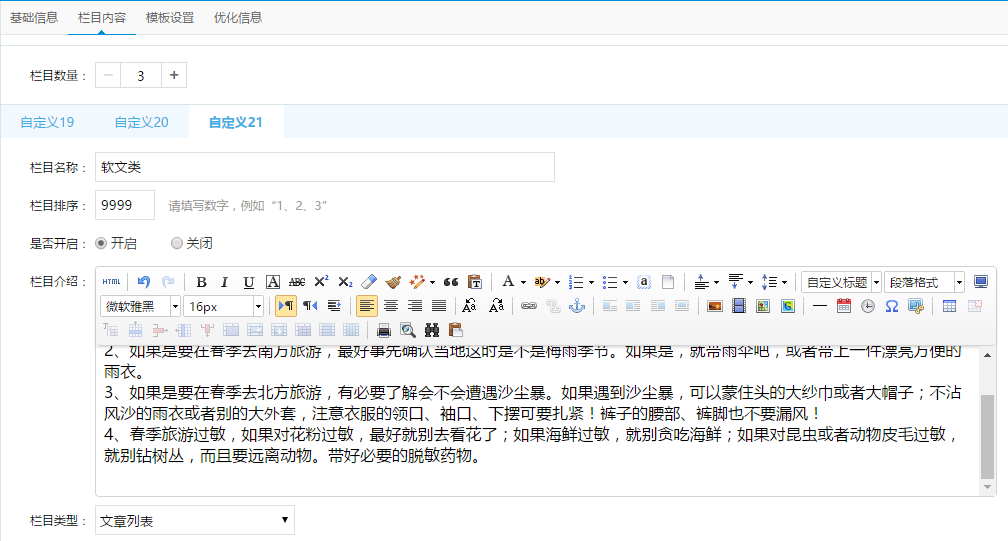Expand the 文章列表 column type dropdown
This screenshot has height=541, width=1008.
(x=195, y=520)
